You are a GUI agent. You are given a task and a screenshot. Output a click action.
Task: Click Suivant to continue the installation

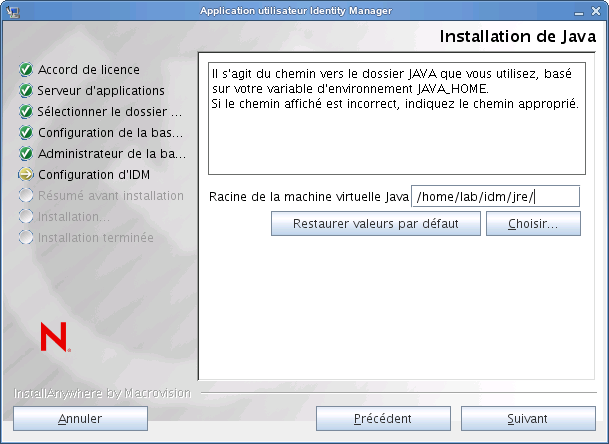(x=528, y=419)
